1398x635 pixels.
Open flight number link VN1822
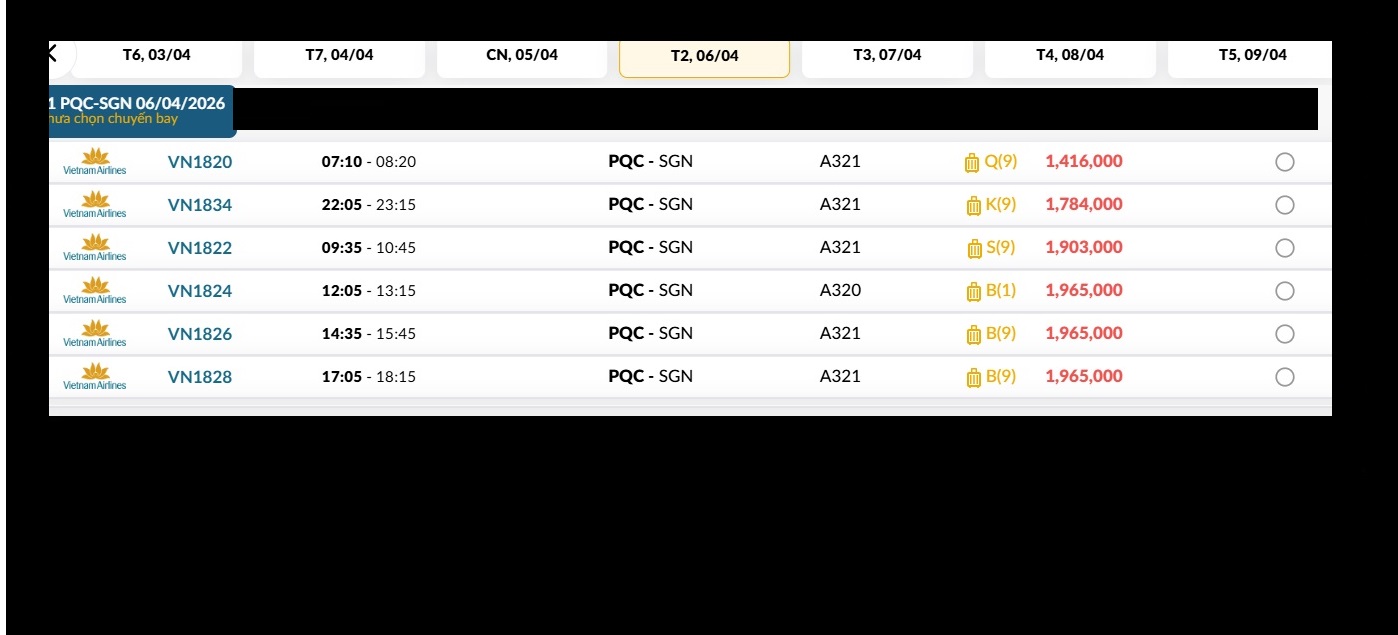(x=200, y=248)
